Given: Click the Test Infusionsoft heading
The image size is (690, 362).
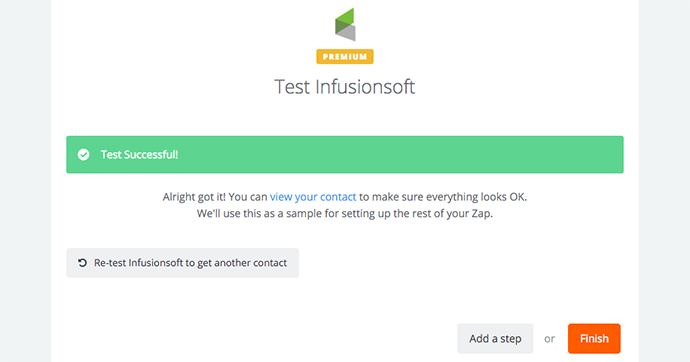Looking at the screenshot, I should (345, 87).
